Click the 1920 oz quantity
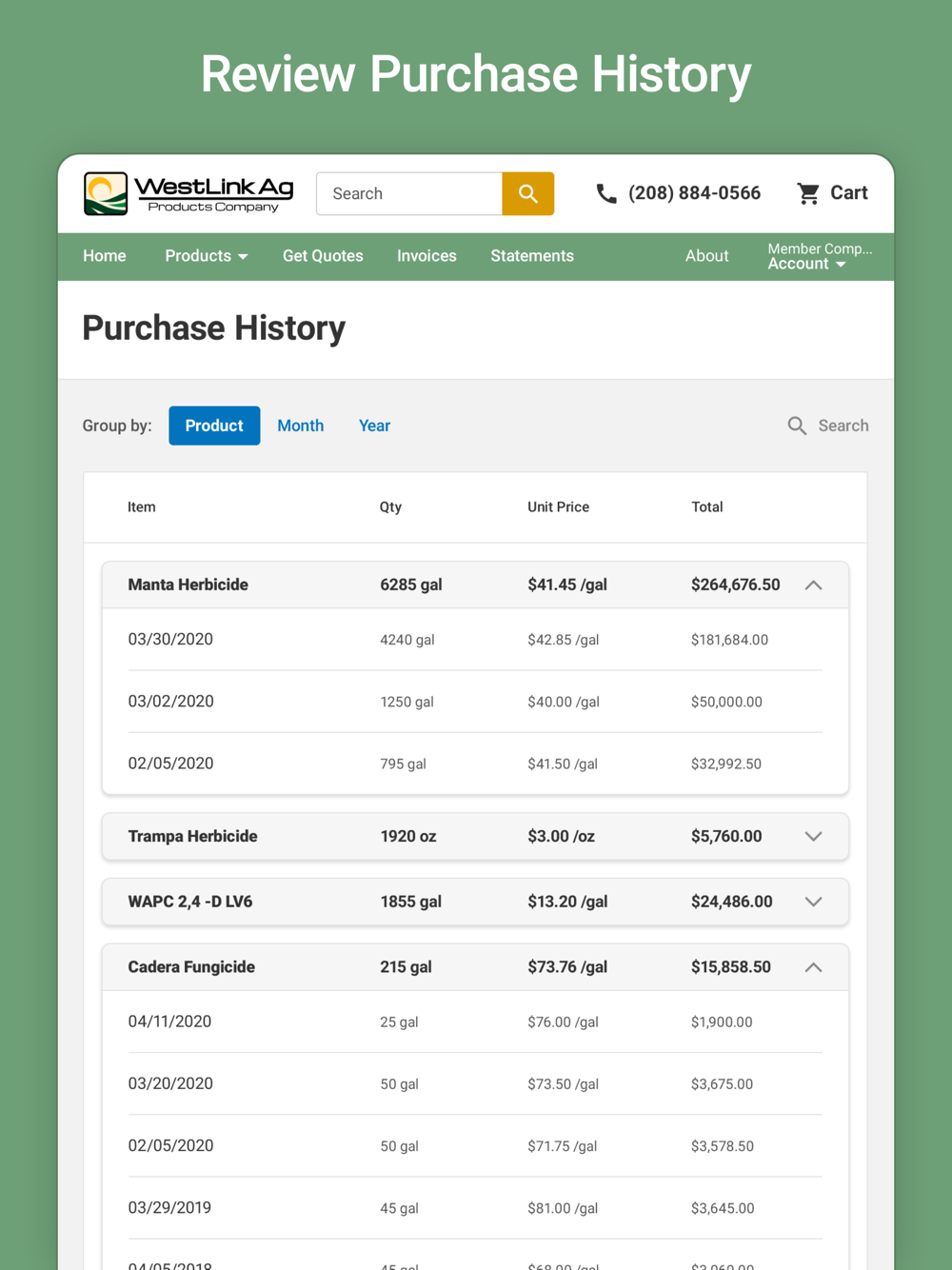Image resolution: width=952 pixels, height=1270 pixels. click(408, 836)
